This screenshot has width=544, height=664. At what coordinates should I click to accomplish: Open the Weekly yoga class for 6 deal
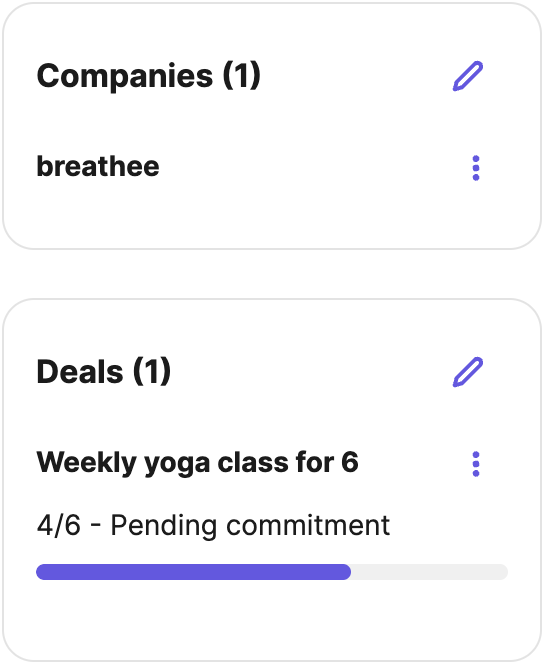(x=197, y=462)
